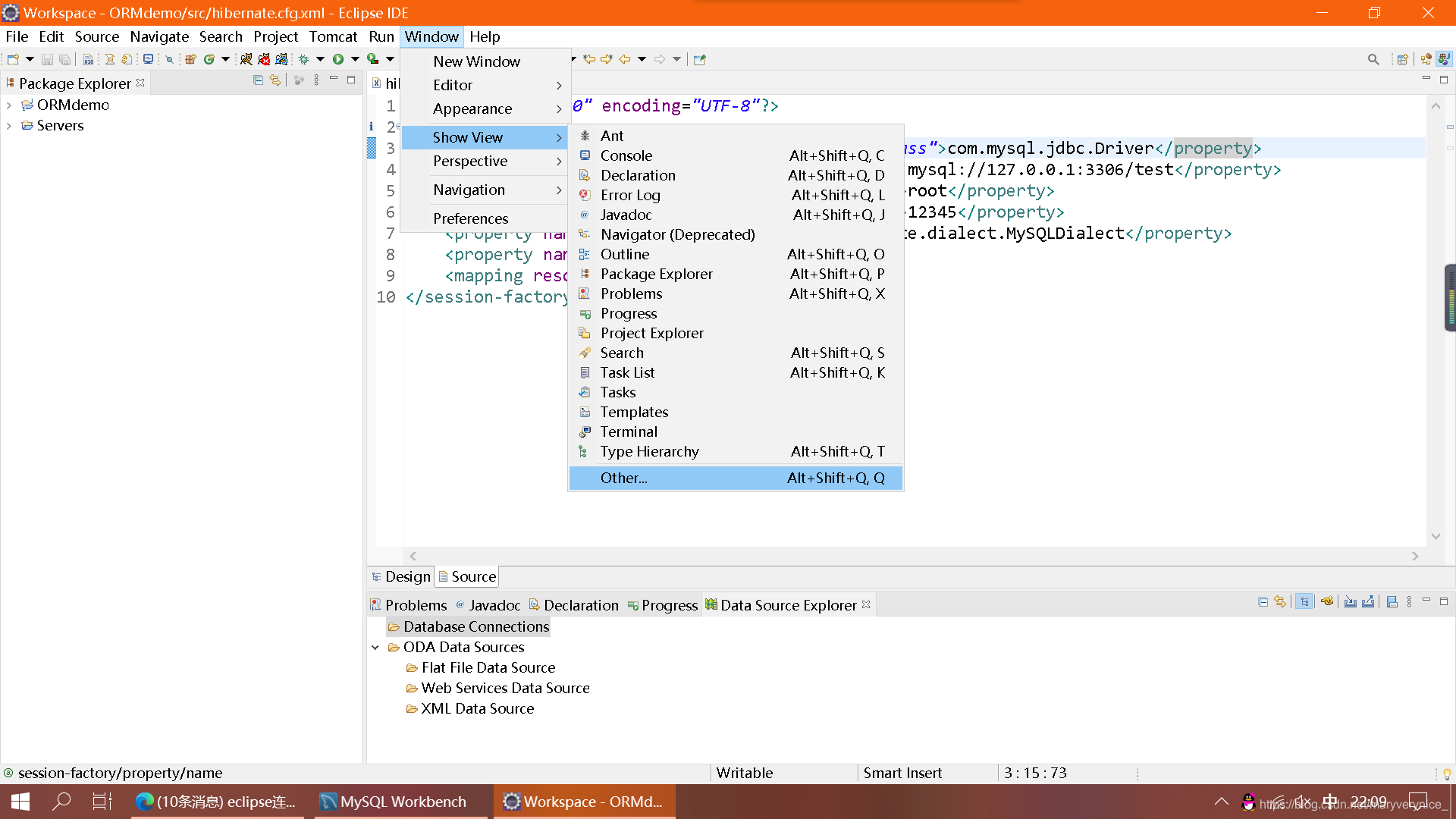Click the Type Hierarchy icon in Show View
Screen dimensions: 1456x819
(x=584, y=450)
